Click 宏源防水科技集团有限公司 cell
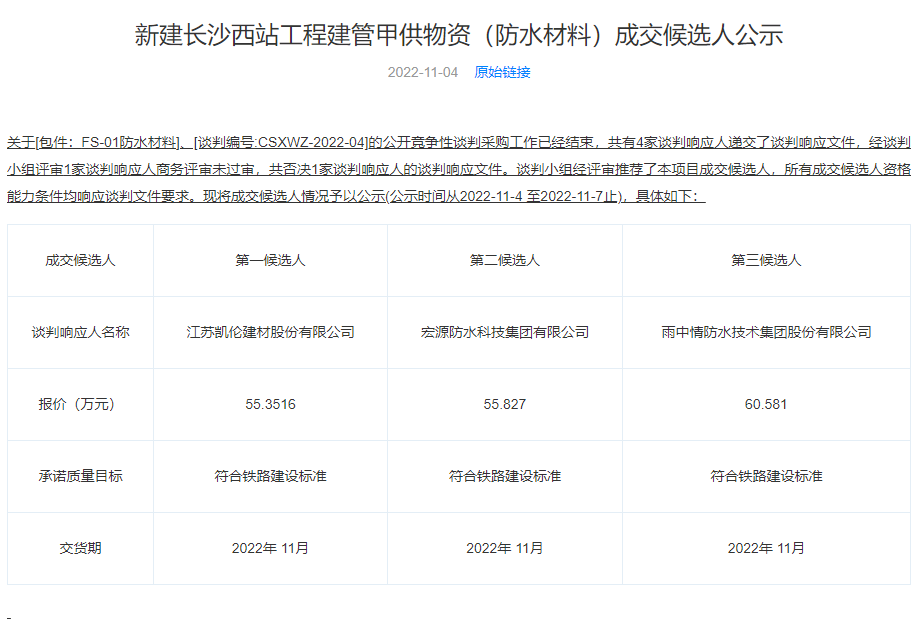Image resolution: width=922 pixels, height=624 pixels. tap(505, 333)
